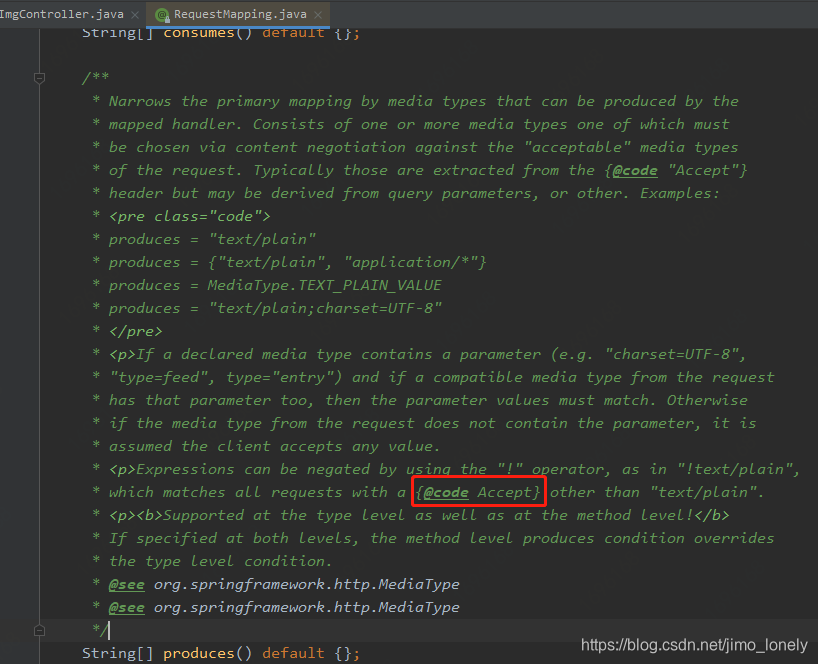
Task: Click the @ annotation icon on RequestMapping.java tab
Action: click(160, 16)
